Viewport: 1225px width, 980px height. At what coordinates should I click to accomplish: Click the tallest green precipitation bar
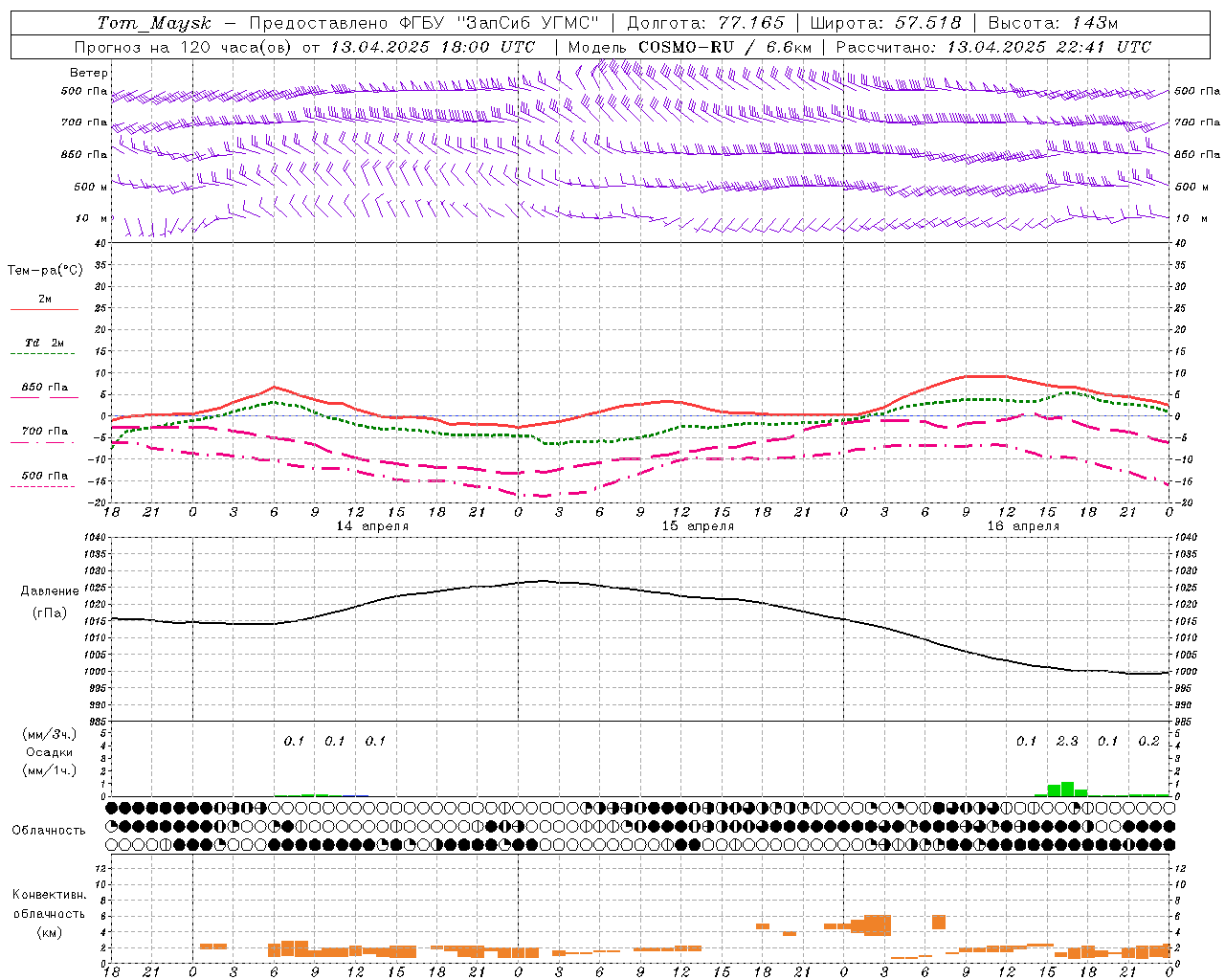click(x=1067, y=789)
